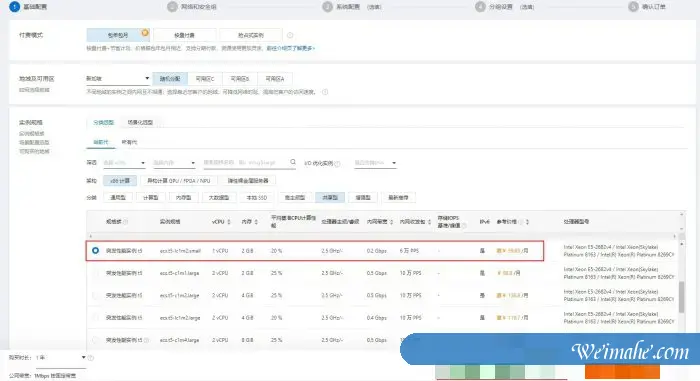This screenshot has width=700, height=381.
Task: Choose the 抢占式实例 billing option
Action: 250,35
